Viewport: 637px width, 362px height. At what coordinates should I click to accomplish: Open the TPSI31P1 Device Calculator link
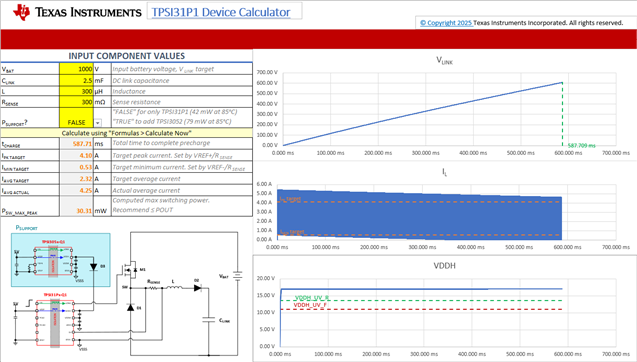pos(221,12)
